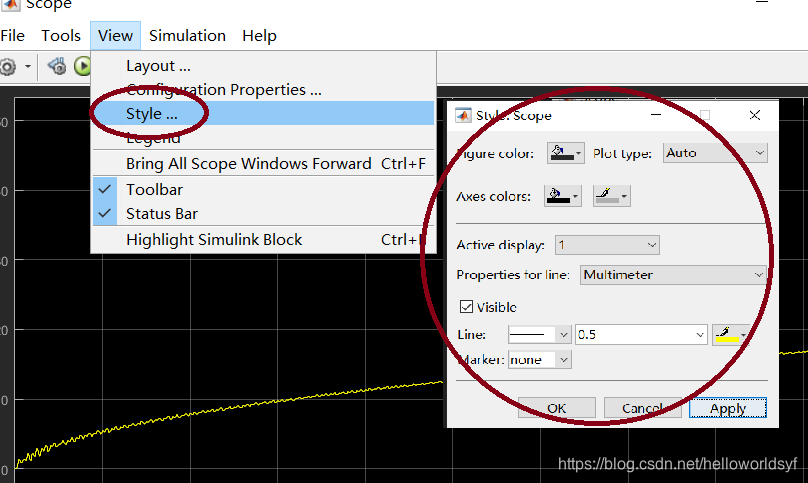Choose Highlight Simulink Block
This screenshot has width=808, height=483.
point(263,240)
